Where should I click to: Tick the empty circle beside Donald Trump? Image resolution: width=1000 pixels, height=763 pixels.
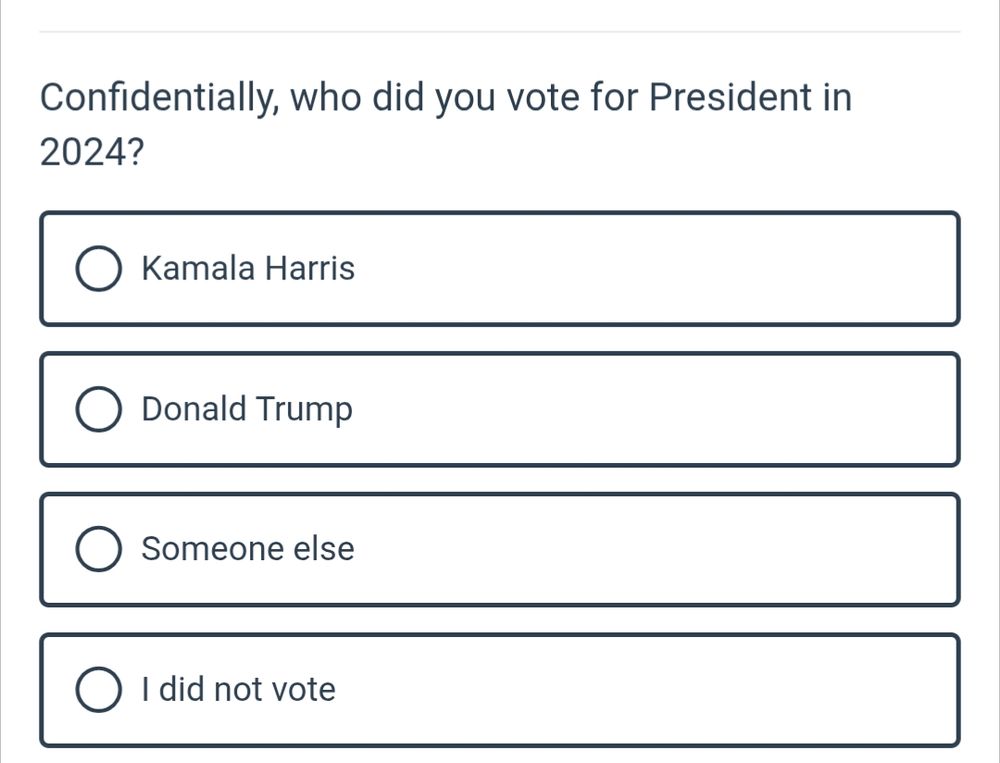coord(98,409)
